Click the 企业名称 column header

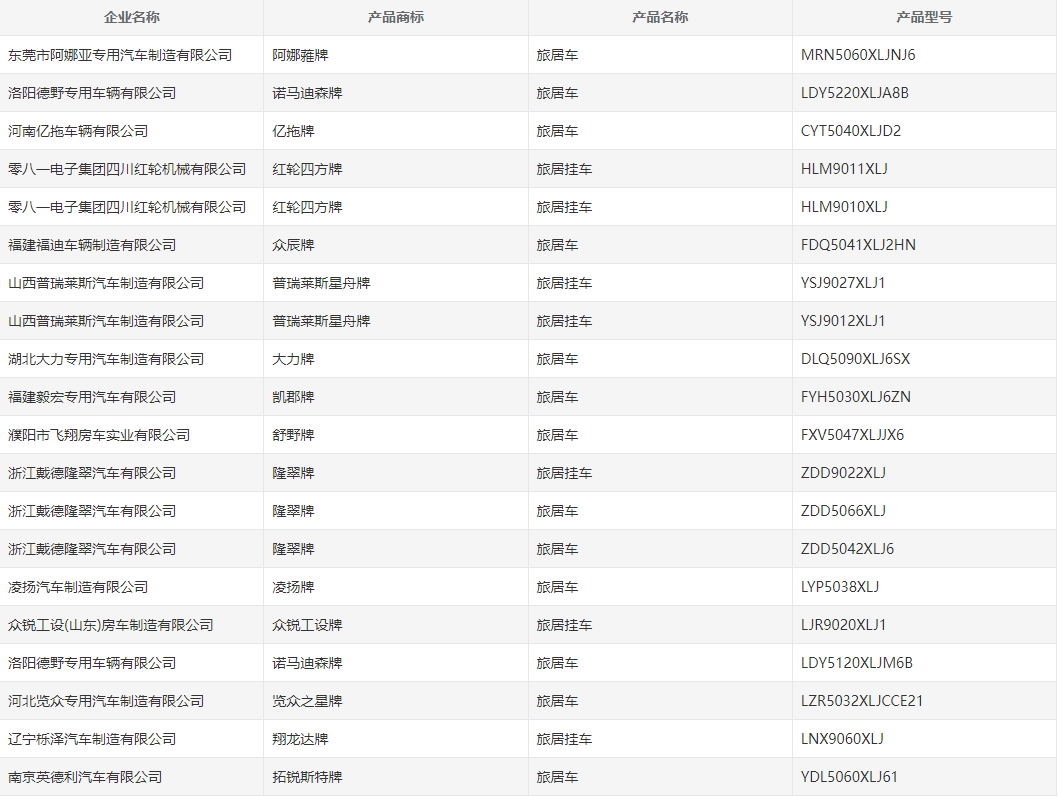[x=132, y=18]
